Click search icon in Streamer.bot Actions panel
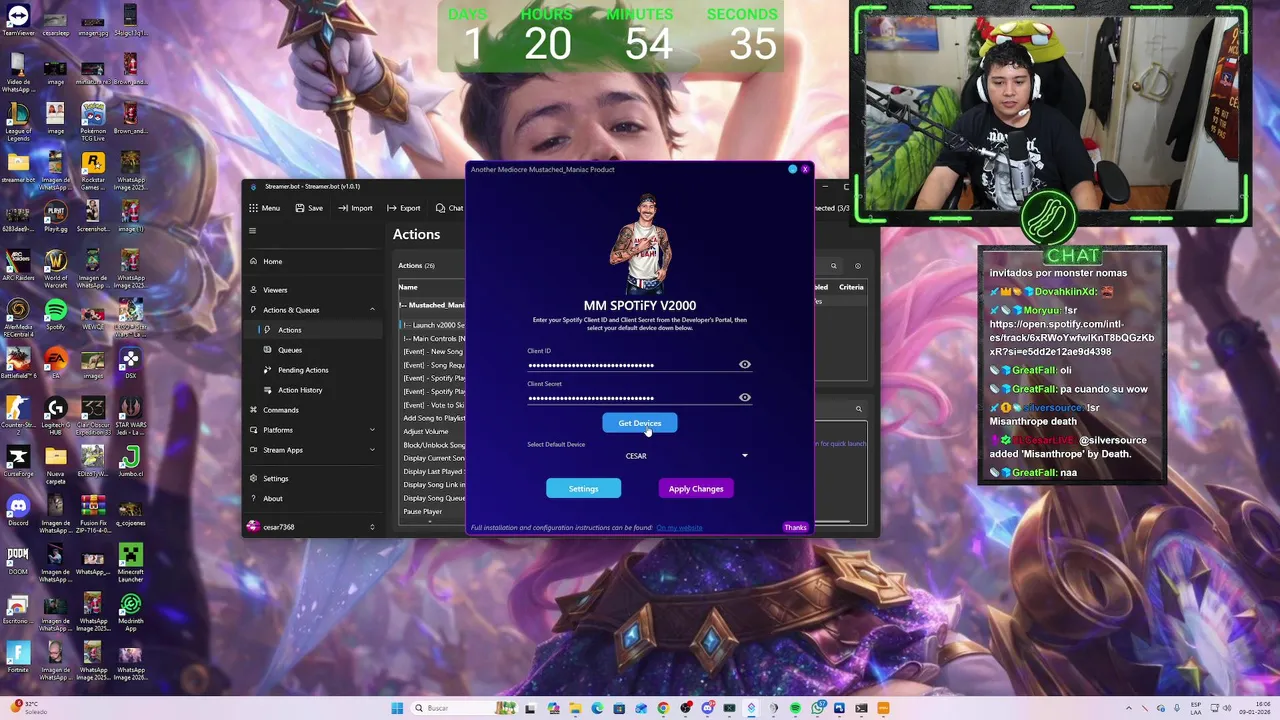 point(833,266)
